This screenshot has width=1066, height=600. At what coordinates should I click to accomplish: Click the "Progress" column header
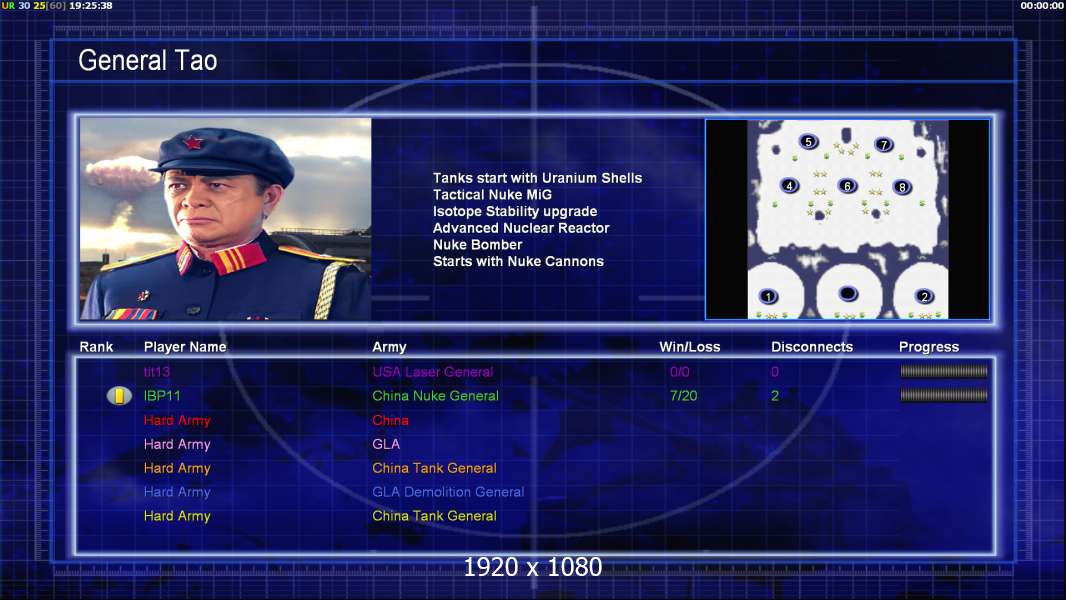[x=929, y=347]
